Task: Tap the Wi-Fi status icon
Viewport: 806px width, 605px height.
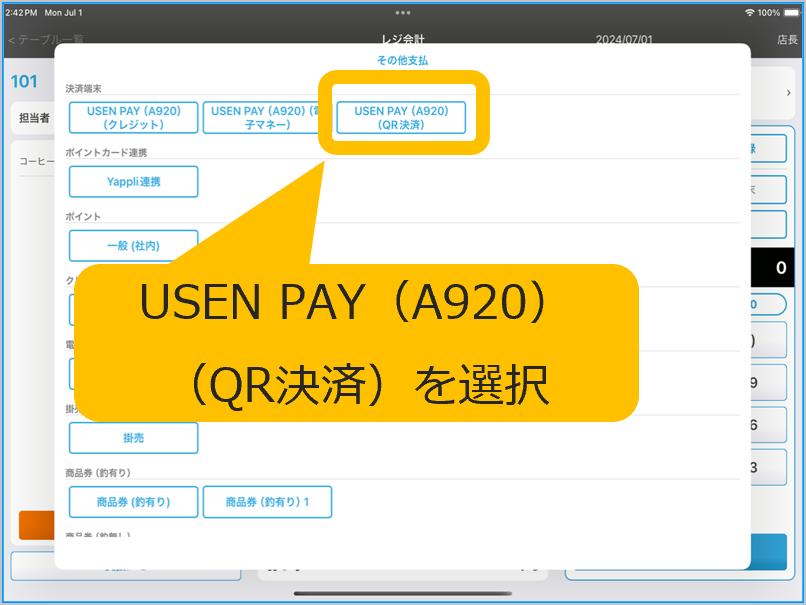Action: pos(750,12)
